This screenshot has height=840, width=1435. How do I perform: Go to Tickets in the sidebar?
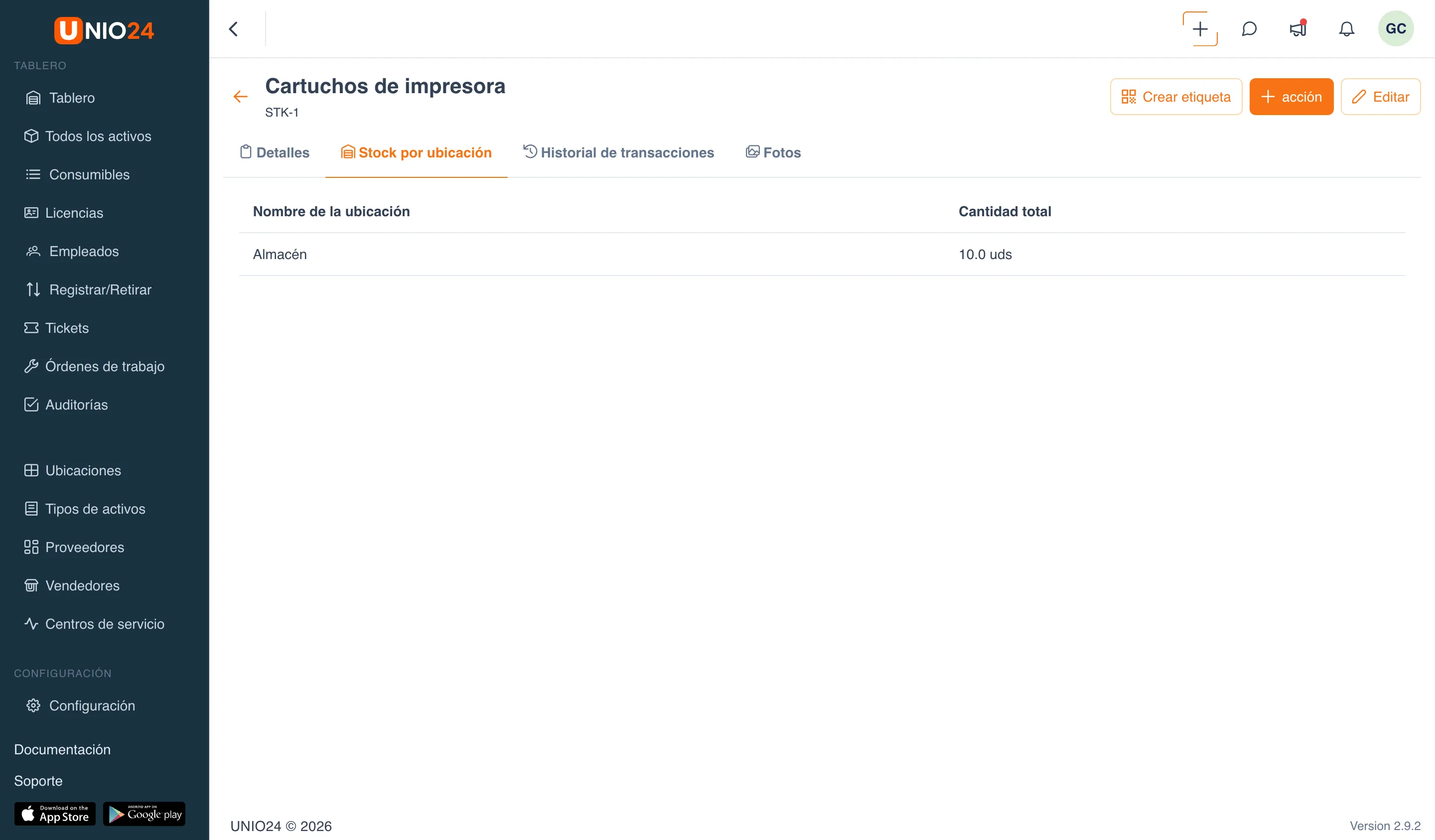coord(67,328)
